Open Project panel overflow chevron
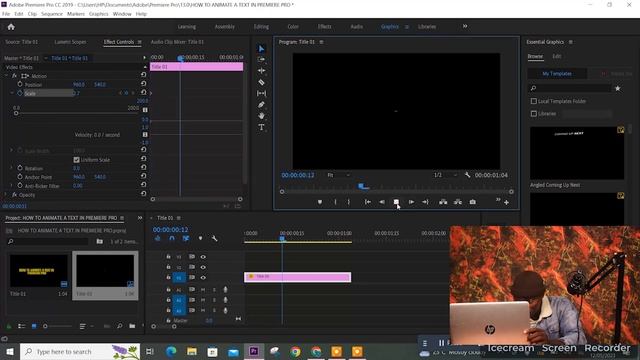 (140, 218)
